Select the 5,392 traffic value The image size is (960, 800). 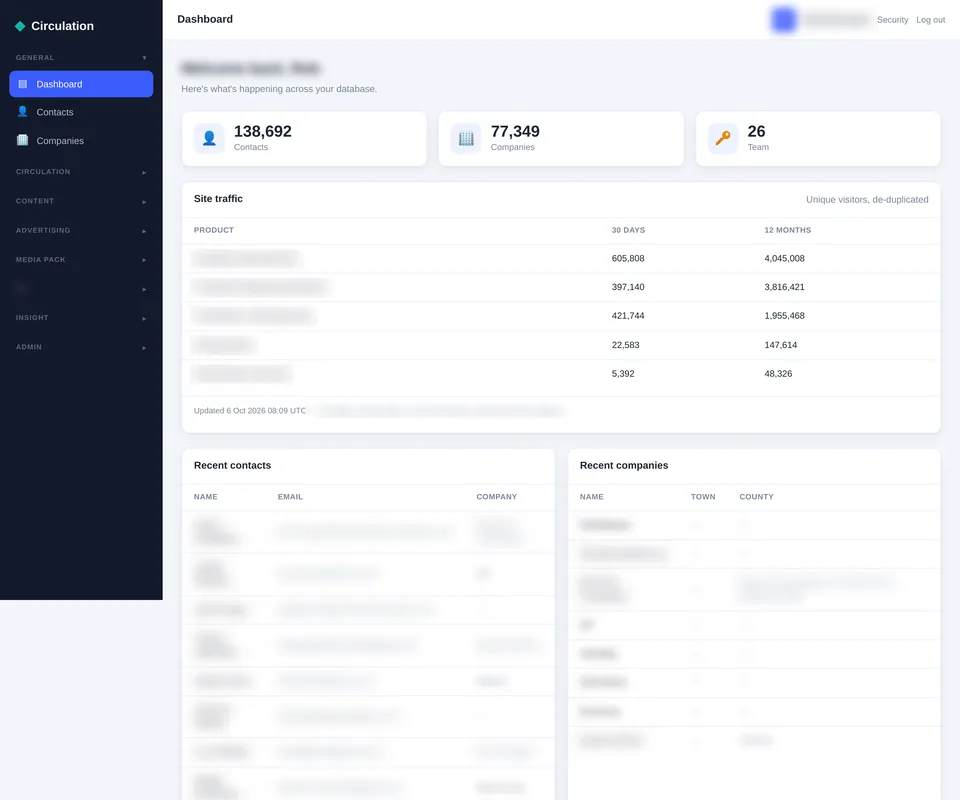(x=623, y=374)
